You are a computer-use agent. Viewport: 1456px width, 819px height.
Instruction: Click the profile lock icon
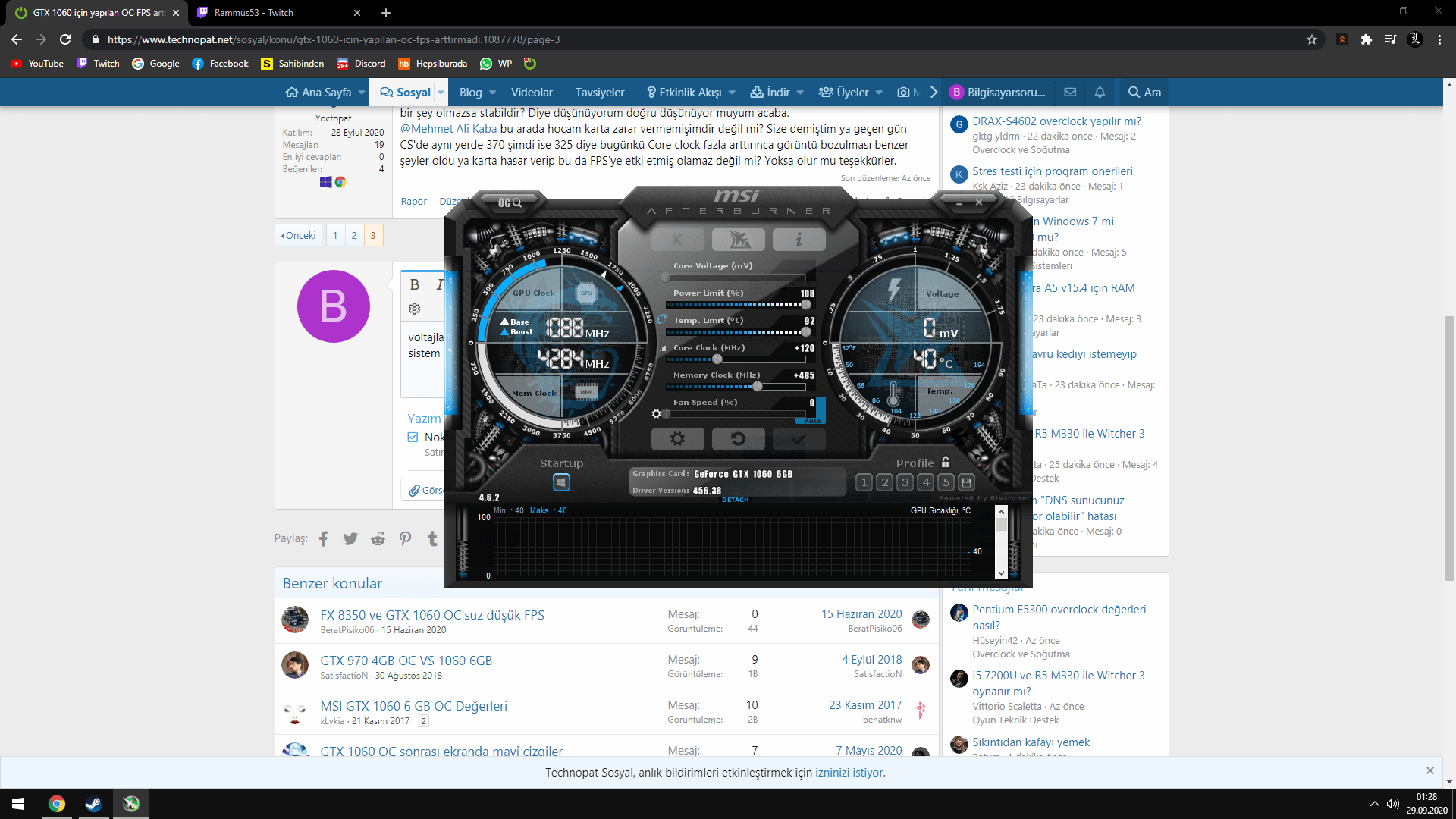click(946, 462)
